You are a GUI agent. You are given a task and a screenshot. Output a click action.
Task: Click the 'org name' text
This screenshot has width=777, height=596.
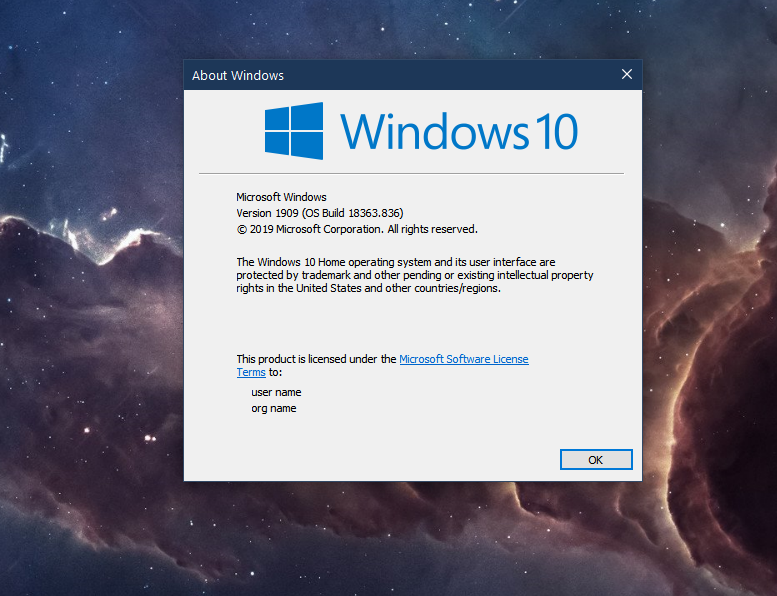pos(274,408)
